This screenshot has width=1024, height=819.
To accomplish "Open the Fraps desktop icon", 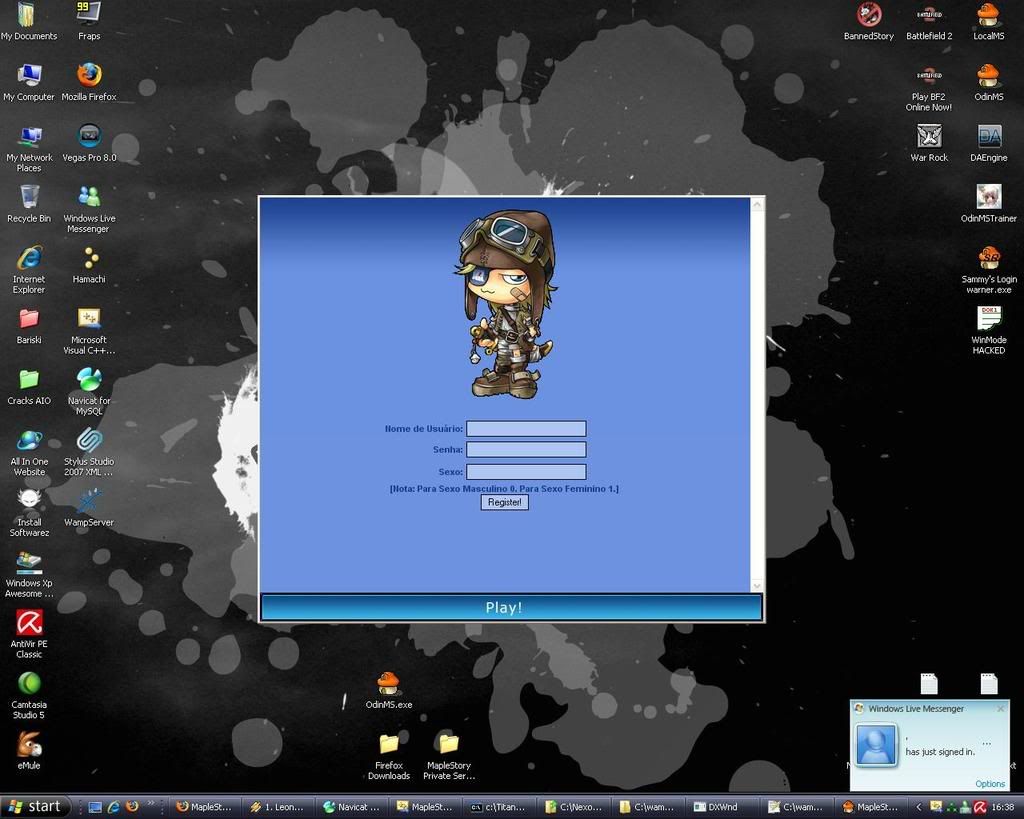I will (x=89, y=14).
